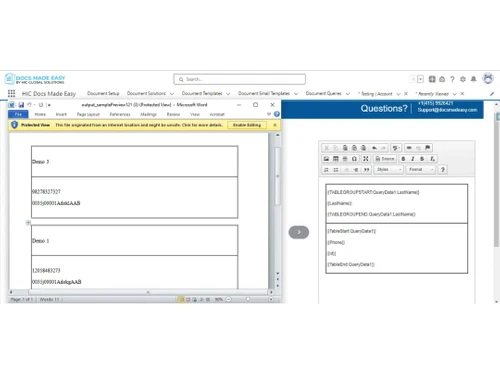Insert a block quote in the editor
Image resolution: width=500 pixels, height=375 pixels.
point(366,170)
